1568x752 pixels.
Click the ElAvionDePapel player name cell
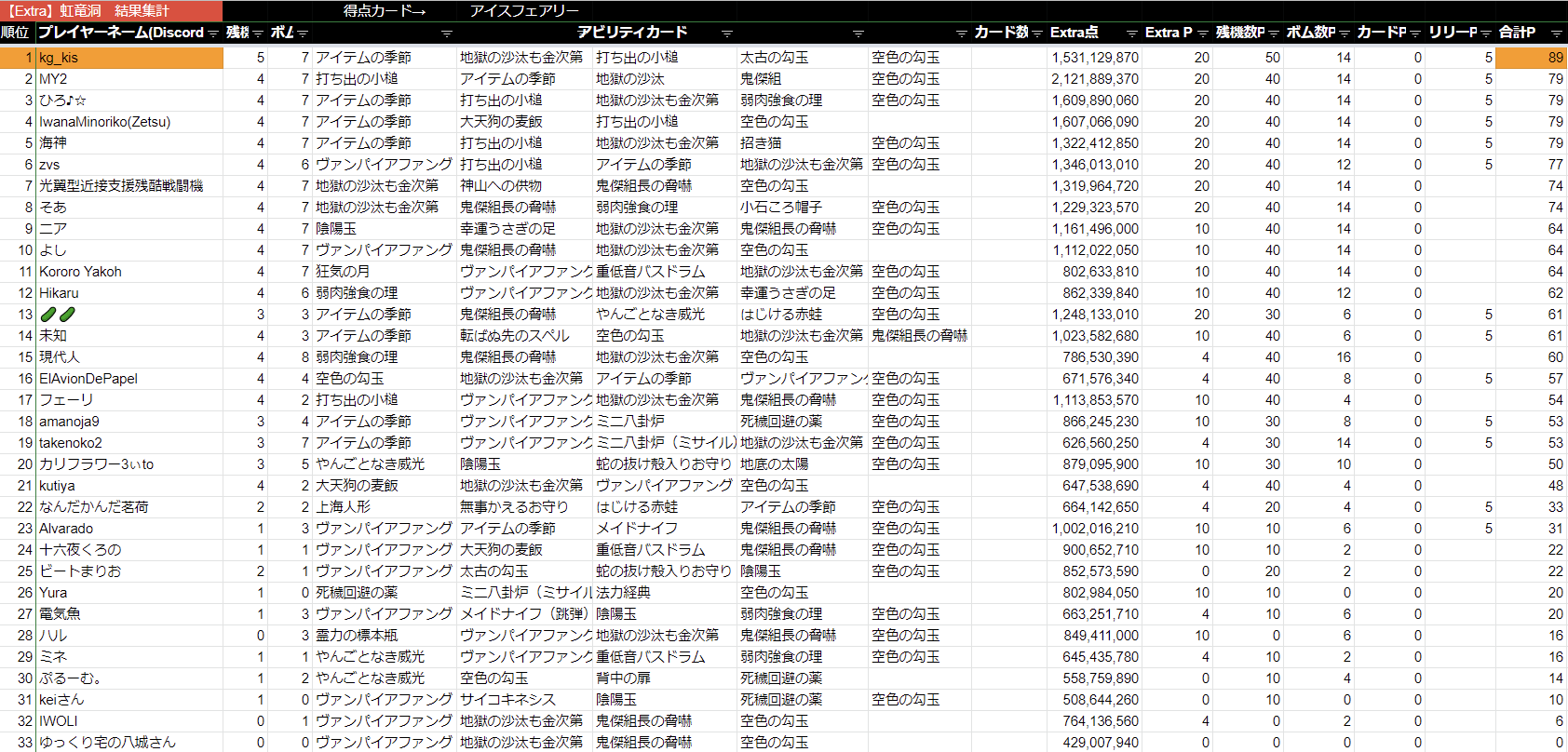129,379
